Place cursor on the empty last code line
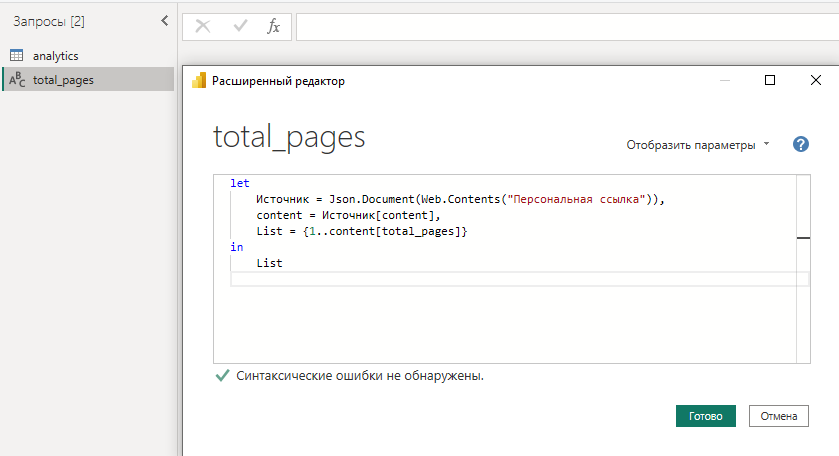Viewport: 839px width, 456px height. point(519,279)
